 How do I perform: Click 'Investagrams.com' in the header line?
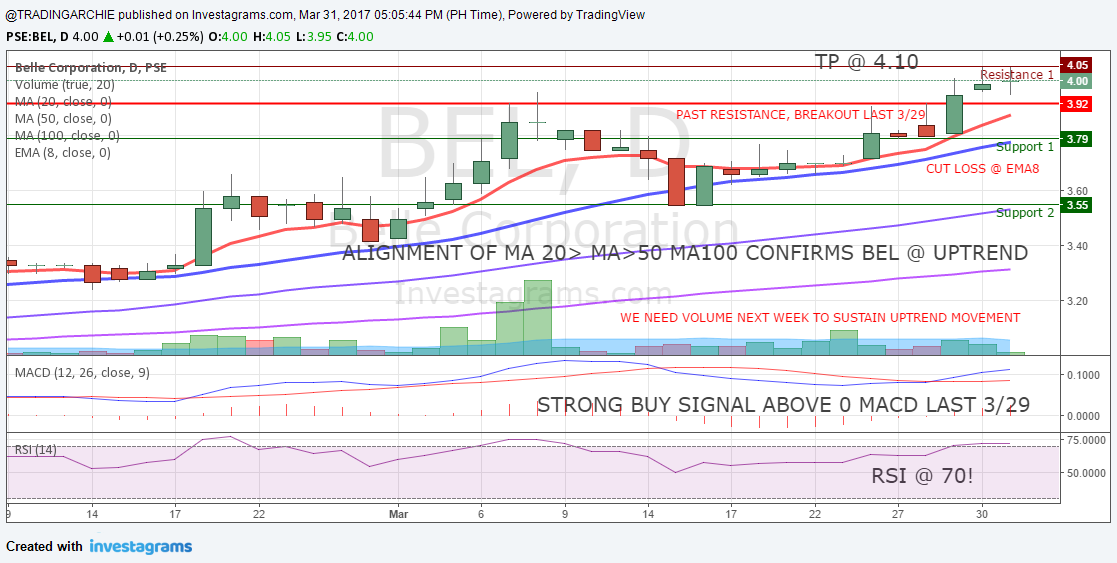point(244,14)
